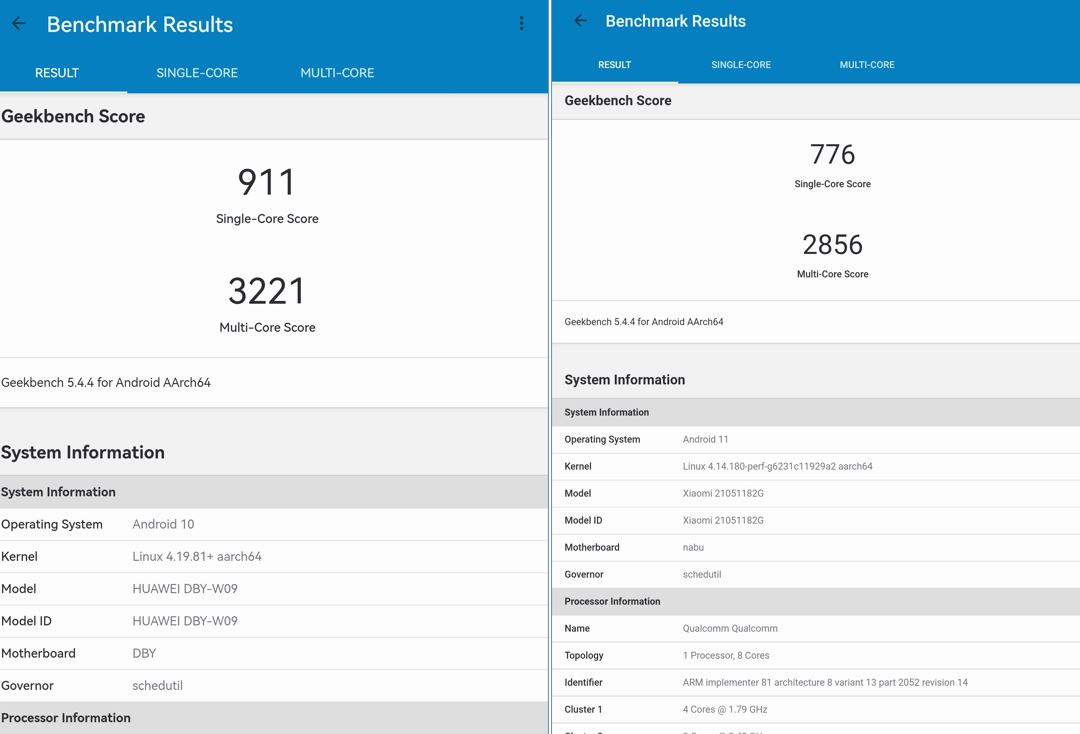
Task: Switch to SINGLE-CORE tab in right screen
Action: coord(741,65)
